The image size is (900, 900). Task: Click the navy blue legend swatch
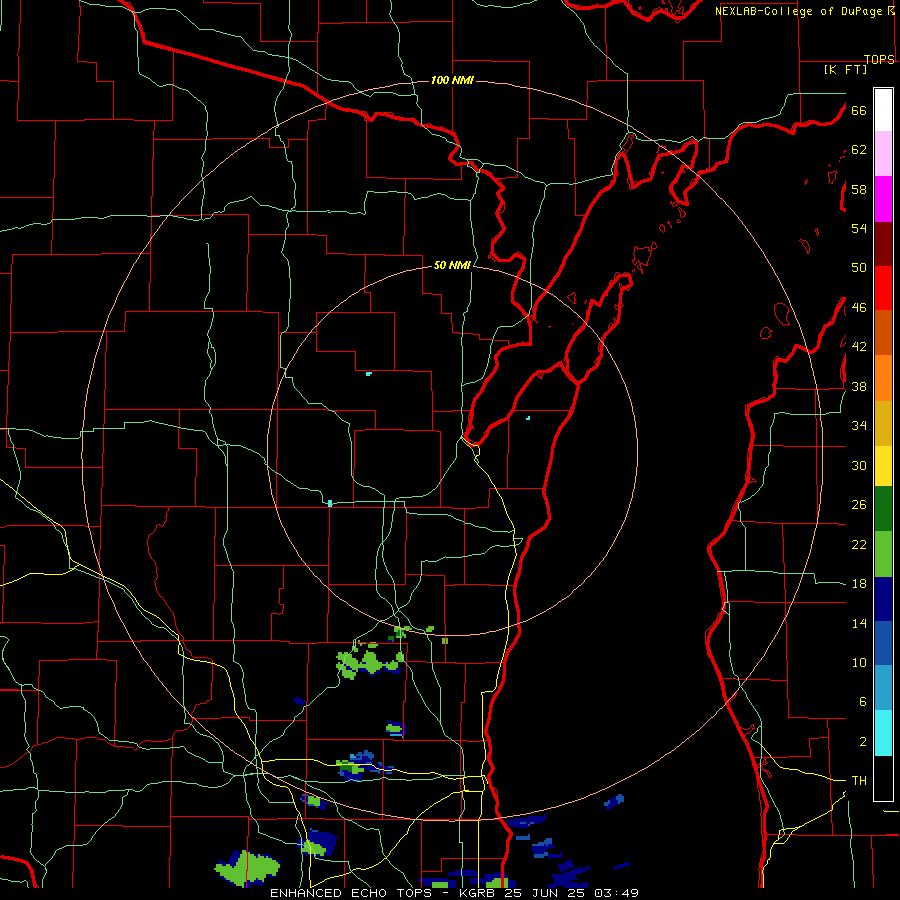(883, 599)
